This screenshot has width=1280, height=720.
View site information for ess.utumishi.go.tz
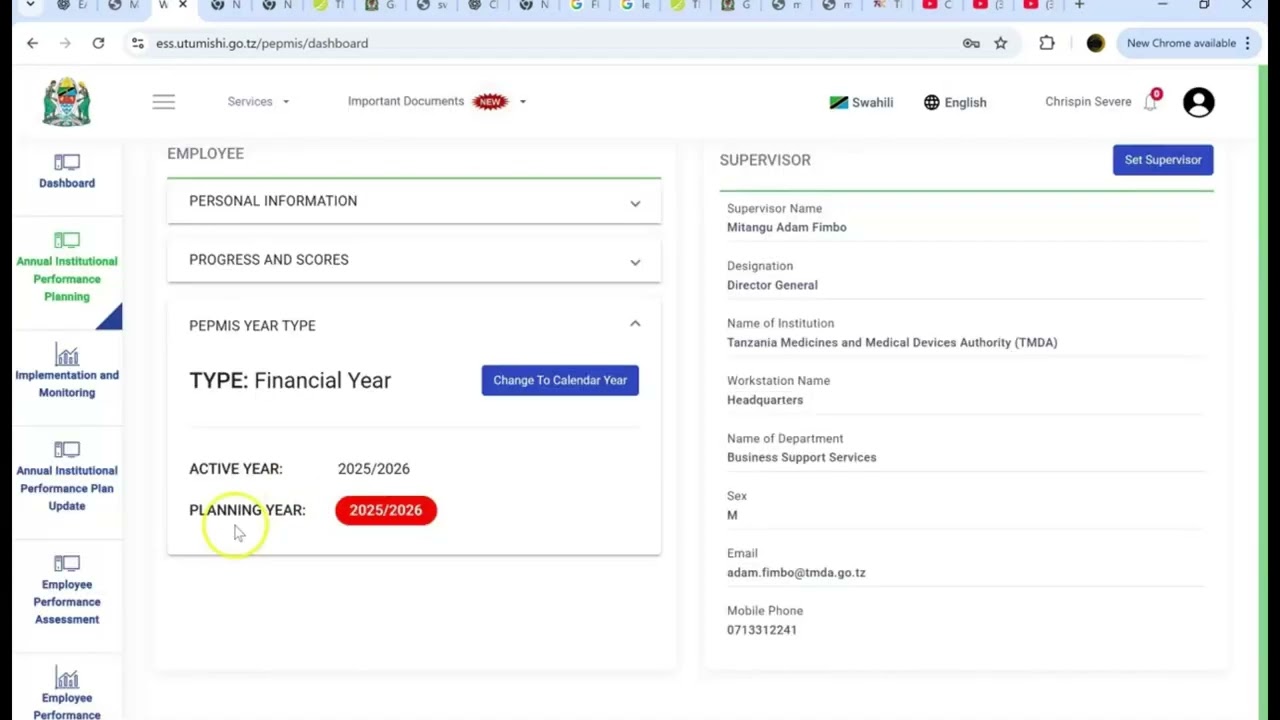pyautogui.click(x=137, y=43)
